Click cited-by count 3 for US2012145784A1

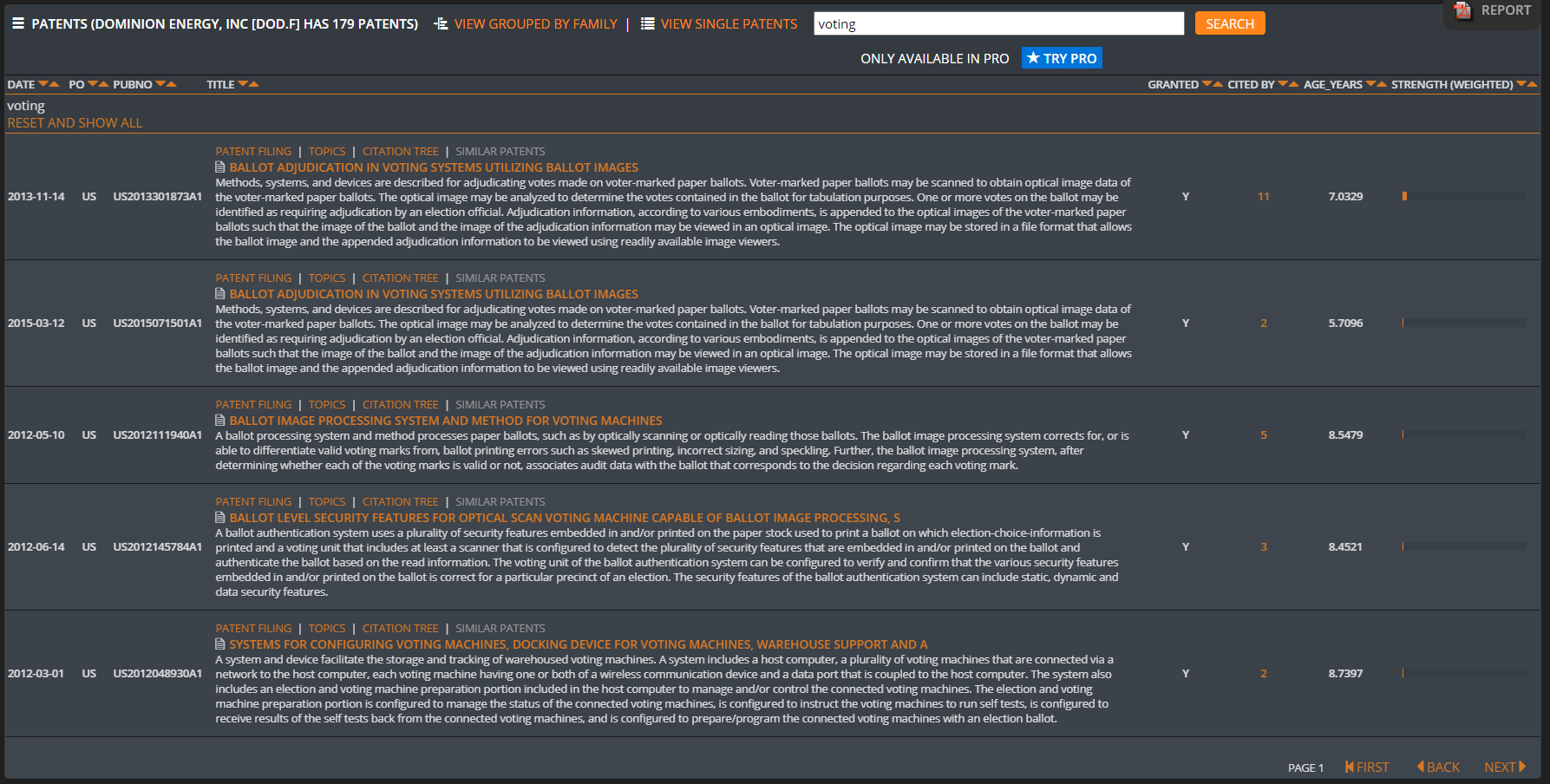pos(1263,546)
